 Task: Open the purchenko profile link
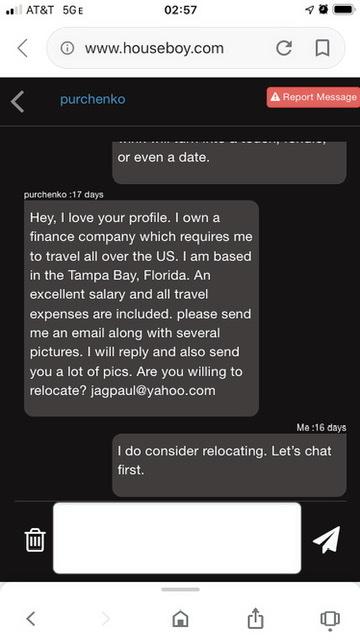(x=93, y=99)
